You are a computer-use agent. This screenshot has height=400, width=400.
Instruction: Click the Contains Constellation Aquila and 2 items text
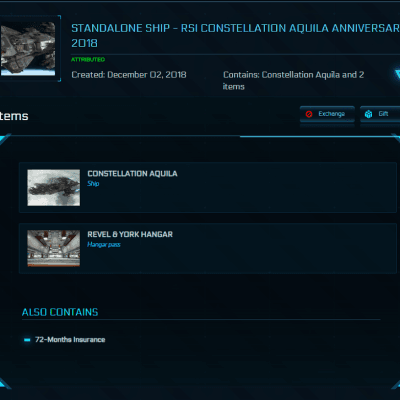[293, 81]
